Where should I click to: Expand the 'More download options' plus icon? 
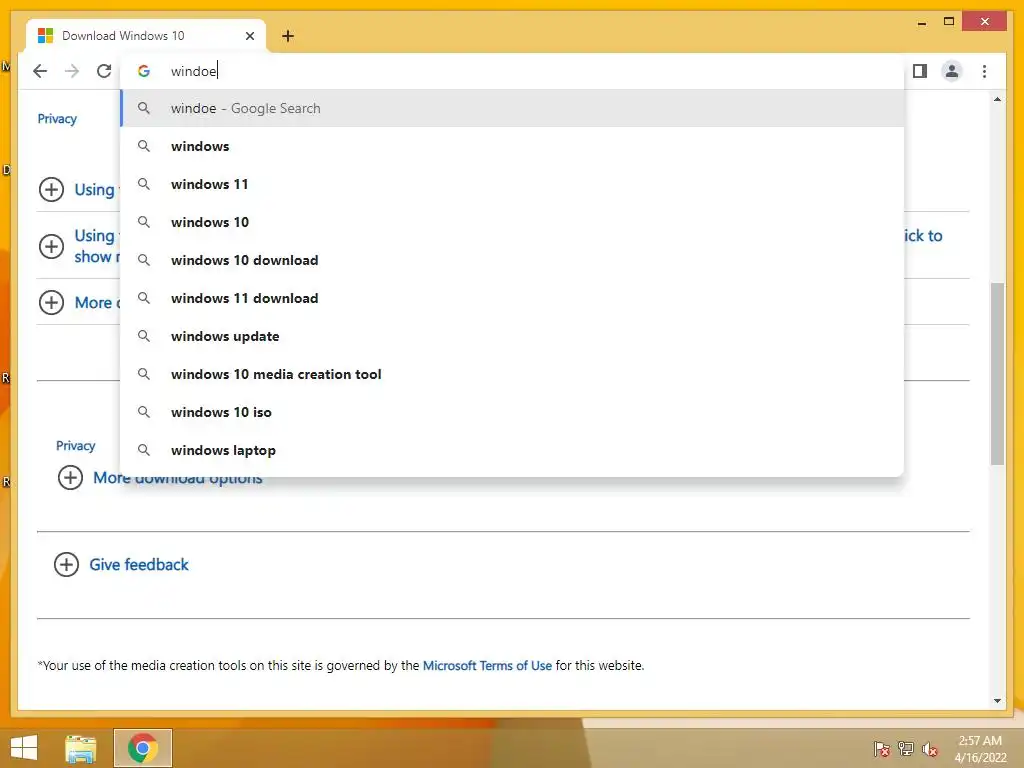click(70, 477)
